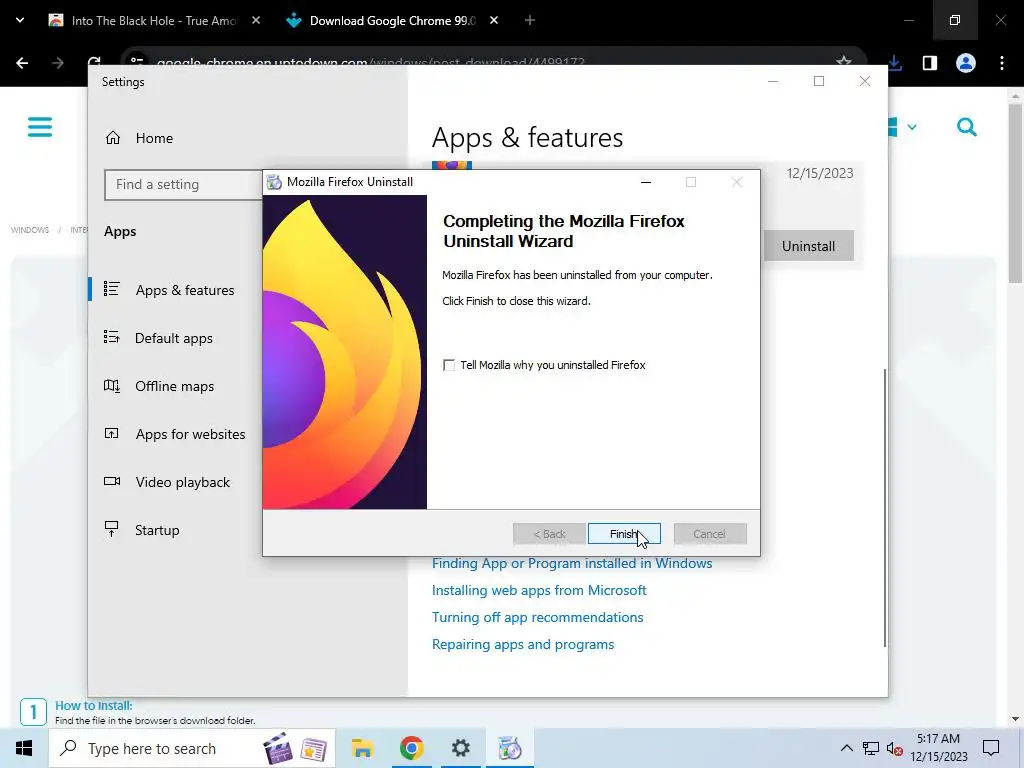Select Default apps in Settings sidebar
1024x768 pixels.
pyautogui.click(x=174, y=338)
